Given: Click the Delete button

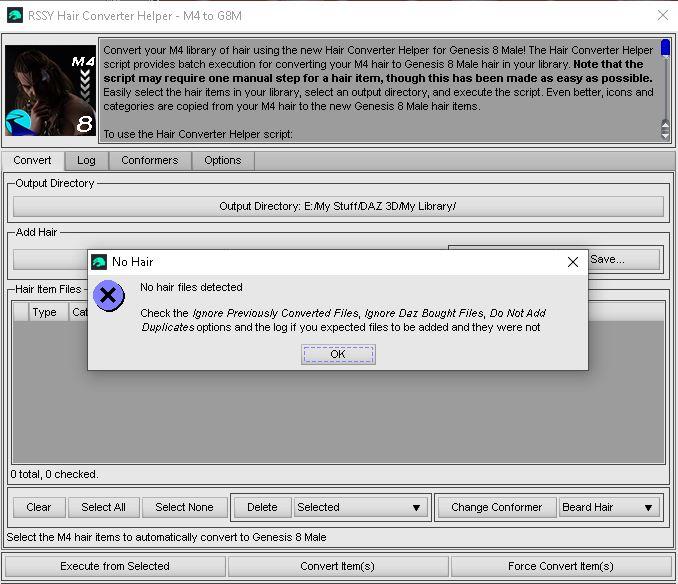Looking at the screenshot, I should click(262, 507).
